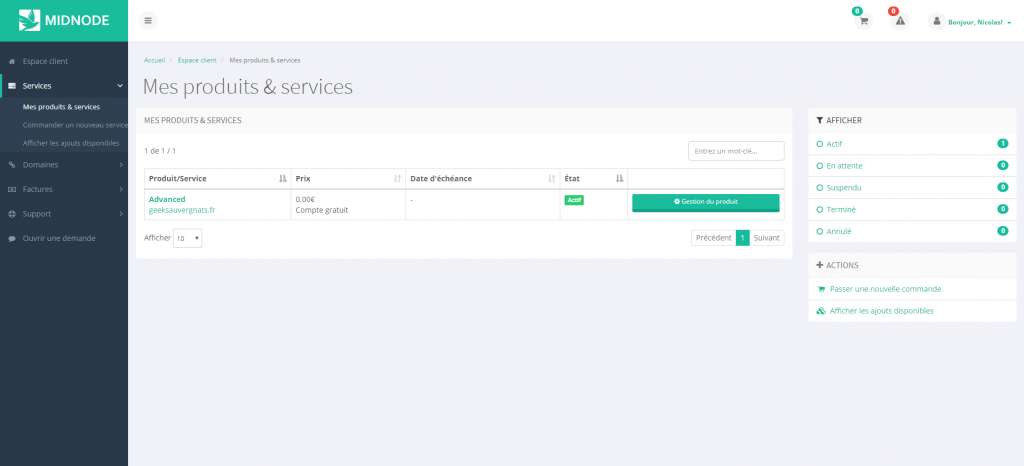Sort by Date d'échéance column icon
The image size is (1024, 466).
click(x=551, y=179)
